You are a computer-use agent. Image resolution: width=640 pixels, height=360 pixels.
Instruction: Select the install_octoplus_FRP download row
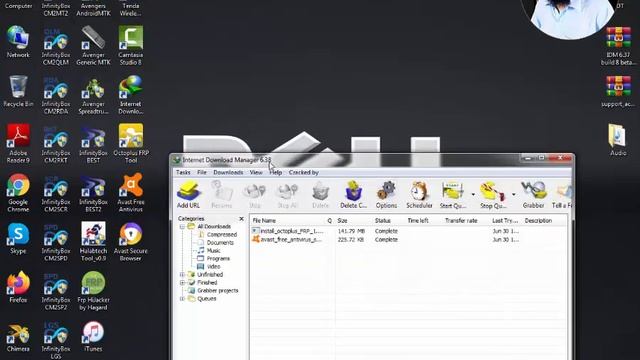pos(408,231)
